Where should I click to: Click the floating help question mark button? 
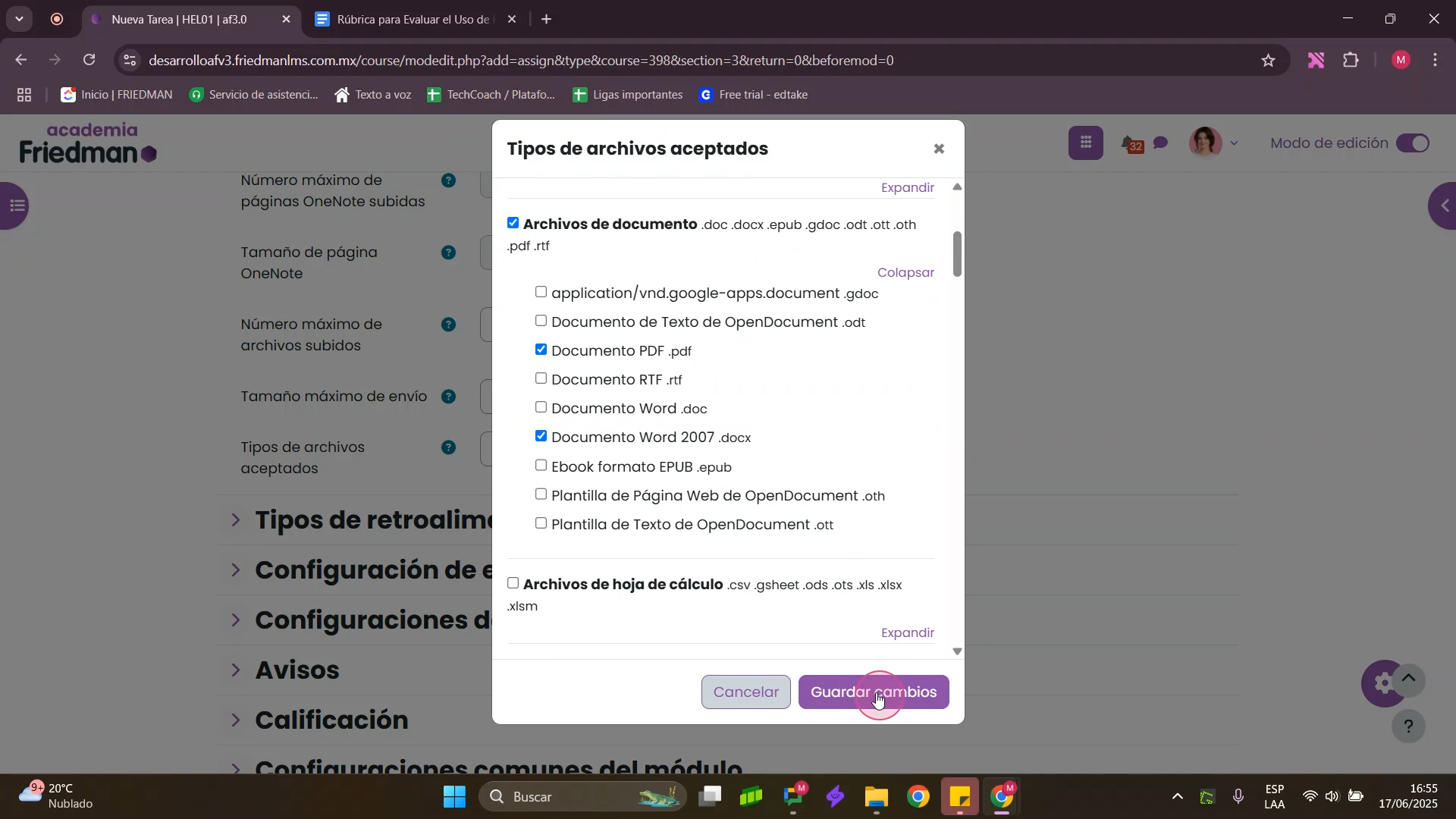point(1408,726)
